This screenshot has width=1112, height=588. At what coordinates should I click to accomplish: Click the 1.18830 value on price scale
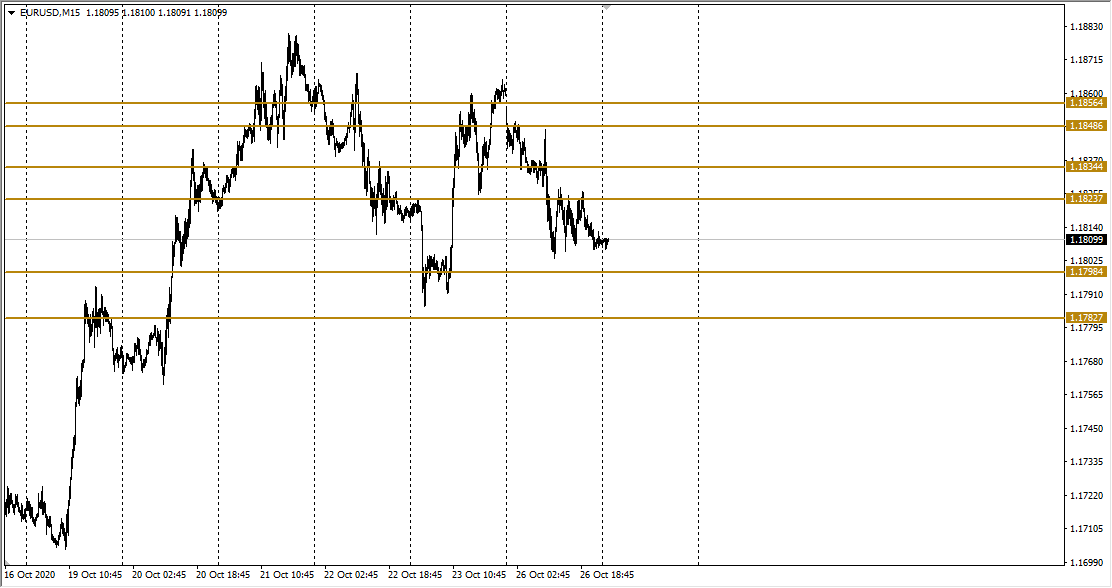(1086, 27)
